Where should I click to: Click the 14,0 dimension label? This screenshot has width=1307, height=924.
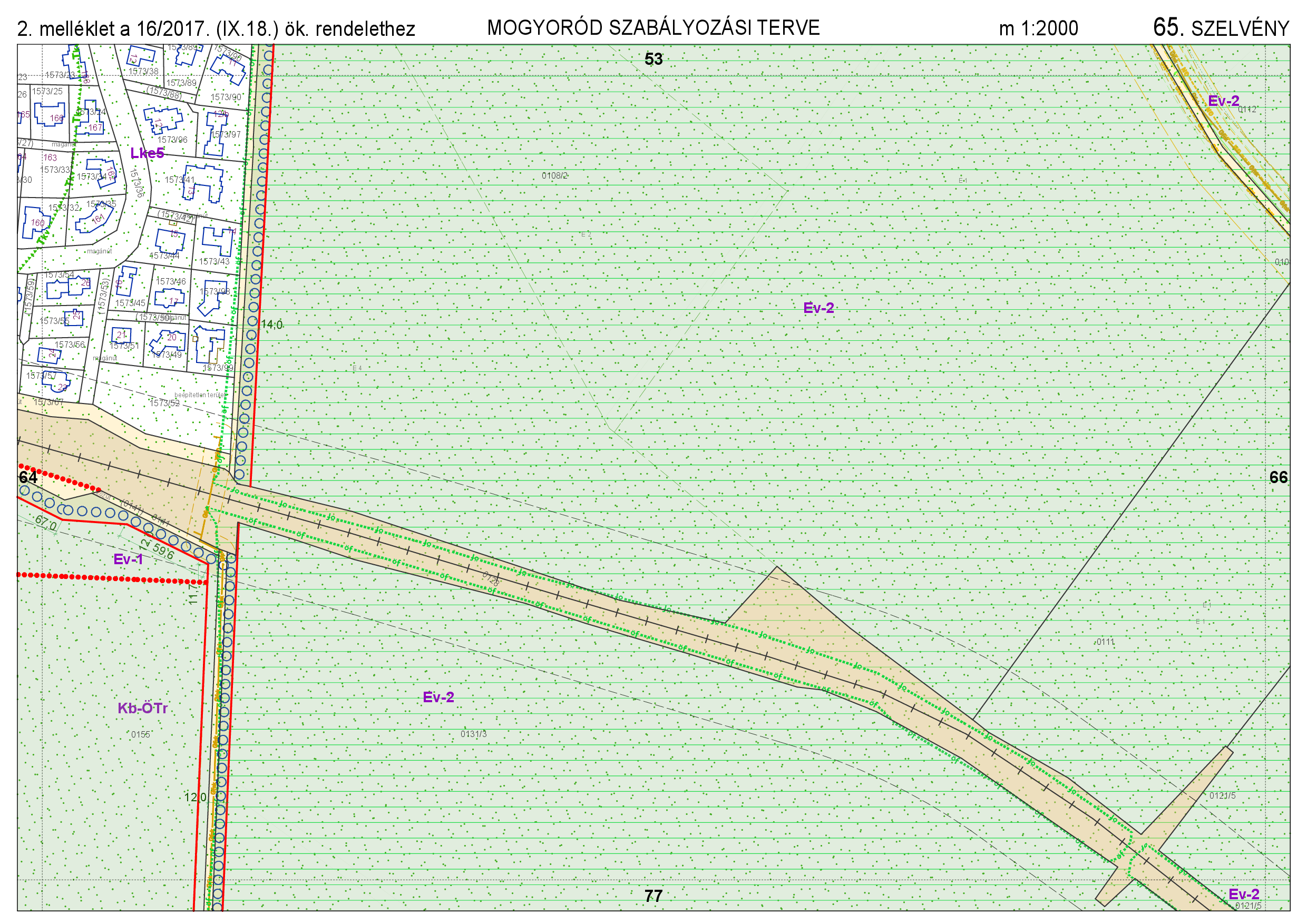pos(272,325)
